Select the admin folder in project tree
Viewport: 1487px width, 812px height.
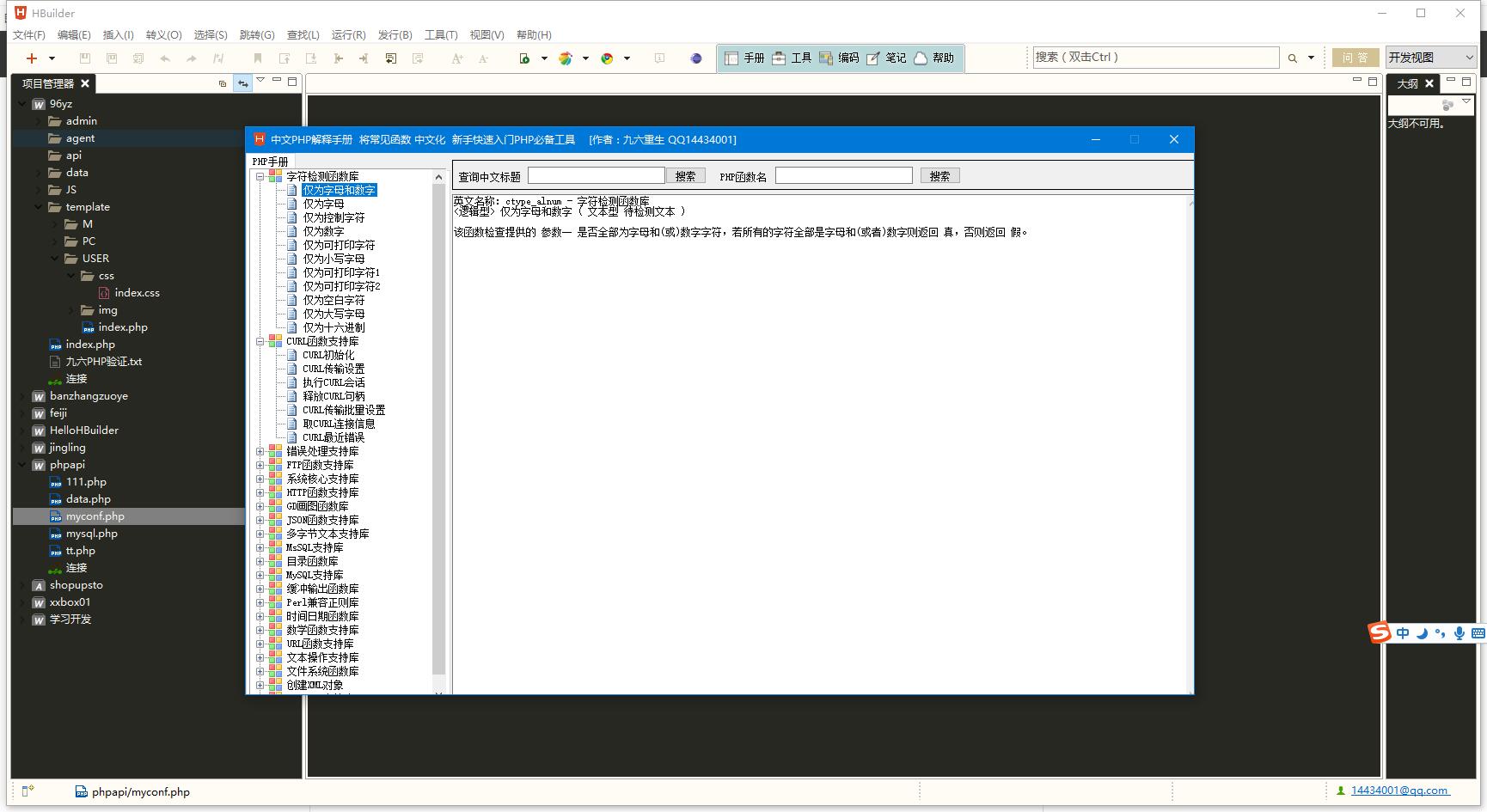pyautogui.click(x=81, y=121)
